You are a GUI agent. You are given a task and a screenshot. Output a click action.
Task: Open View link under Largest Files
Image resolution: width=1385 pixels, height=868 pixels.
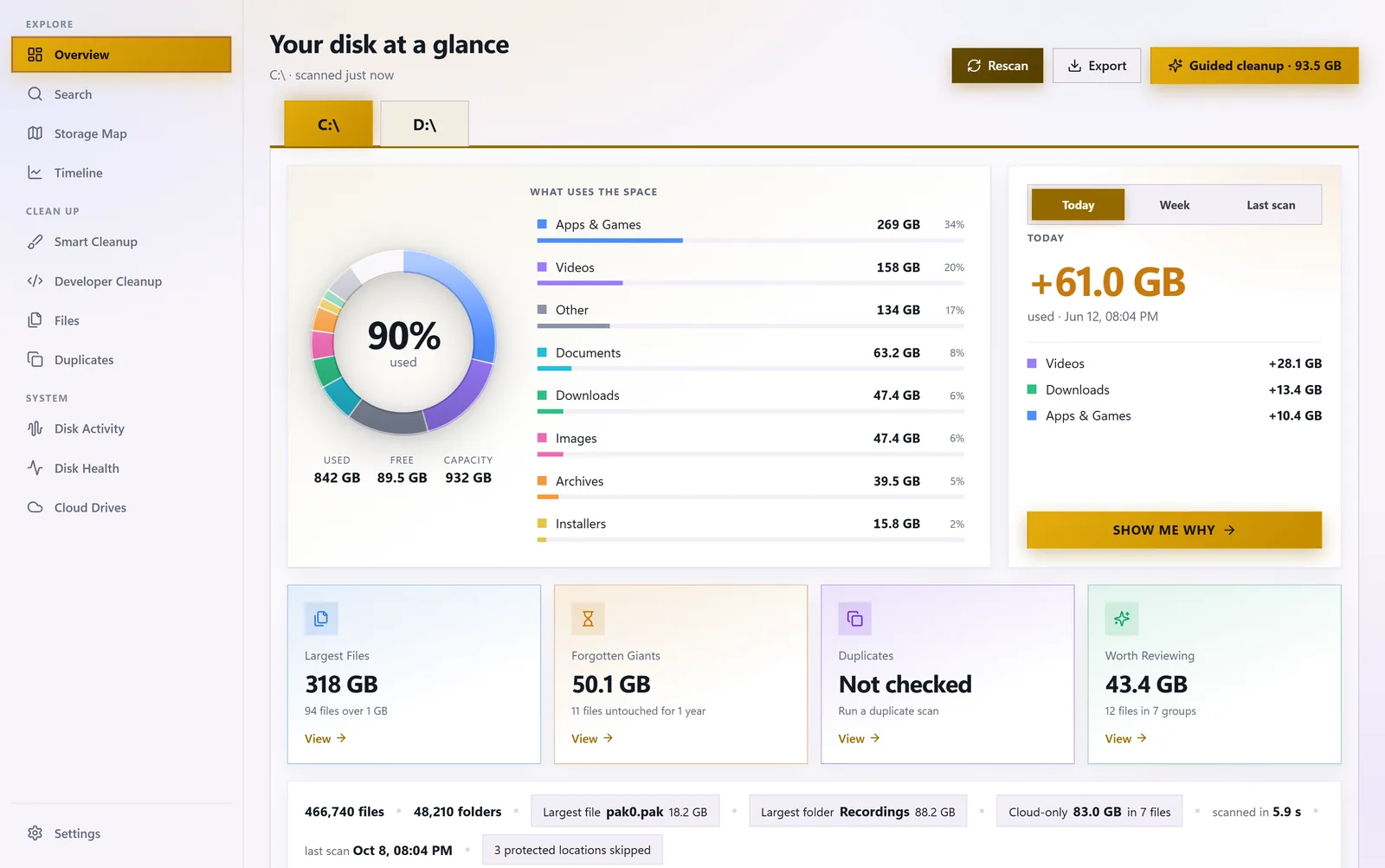[325, 738]
